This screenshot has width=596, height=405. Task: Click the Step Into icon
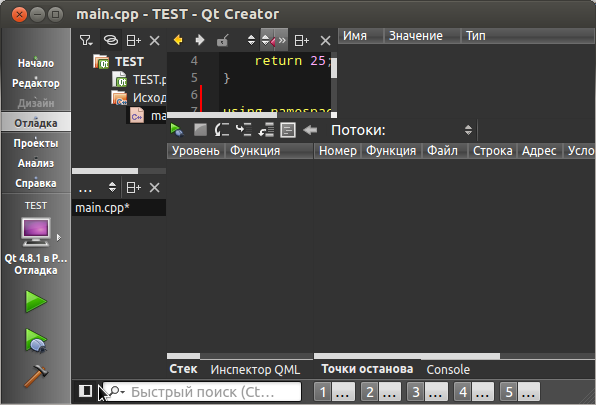(x=244, y=130)
